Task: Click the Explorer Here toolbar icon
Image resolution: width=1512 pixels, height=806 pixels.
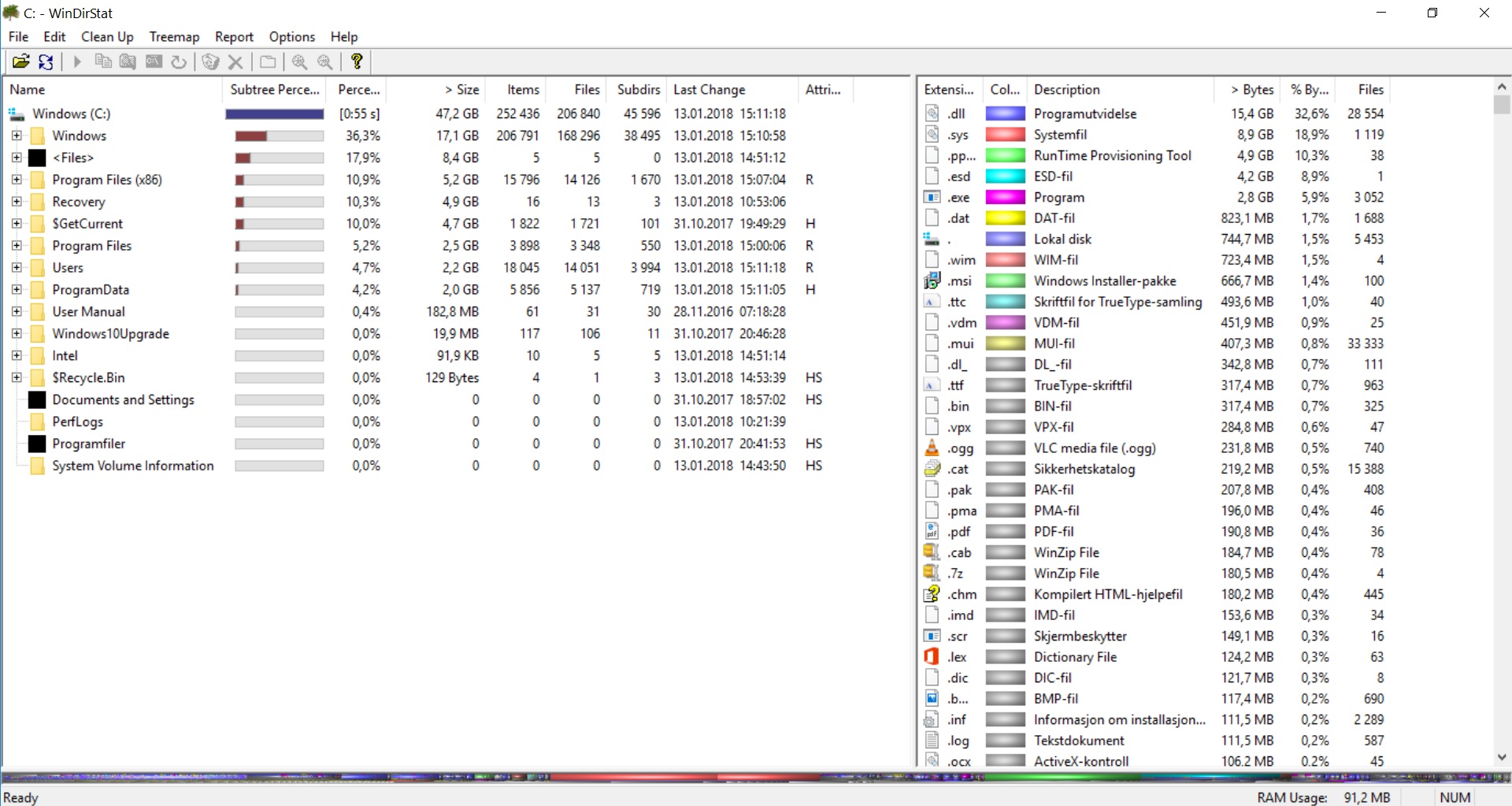Action: pyautogui.click(x=128, y=61)
